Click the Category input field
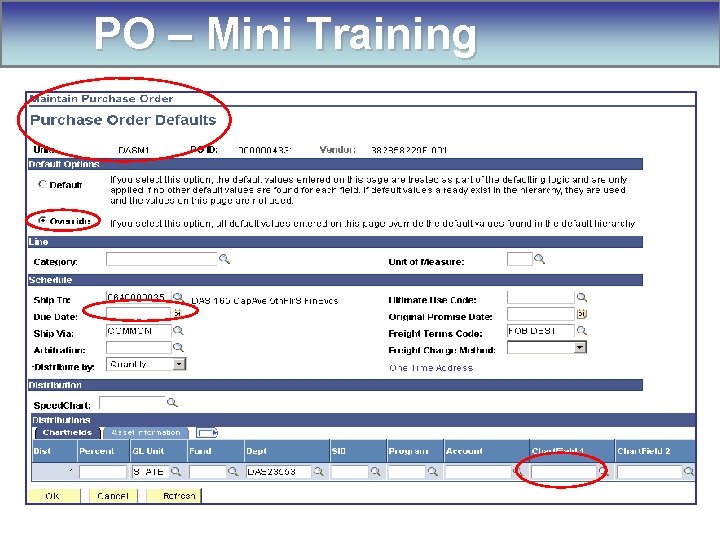The height and width of the screenshot is (540, 720). click(x=162, y=259)
